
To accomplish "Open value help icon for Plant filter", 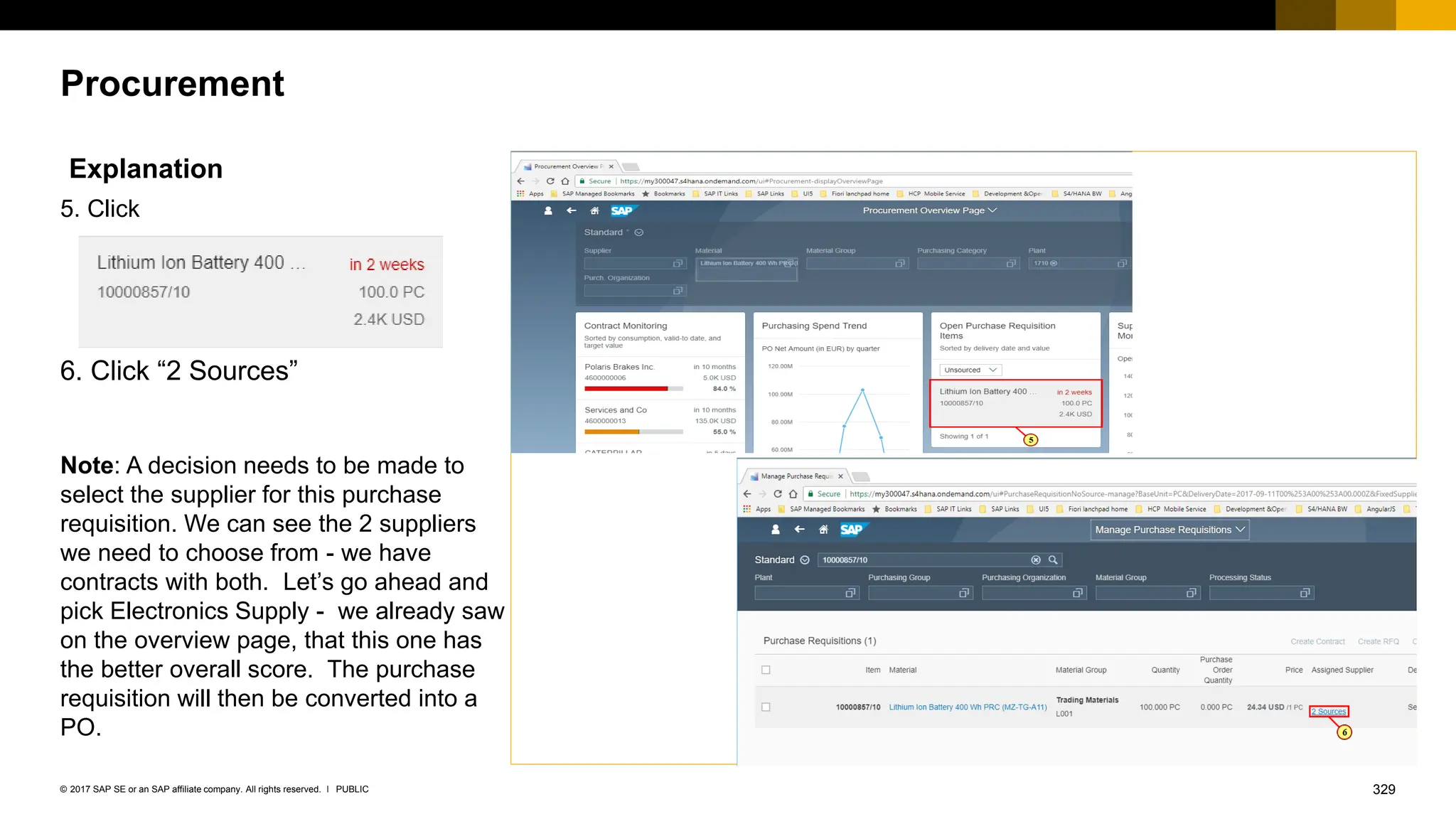I will (x=850, y=593).
